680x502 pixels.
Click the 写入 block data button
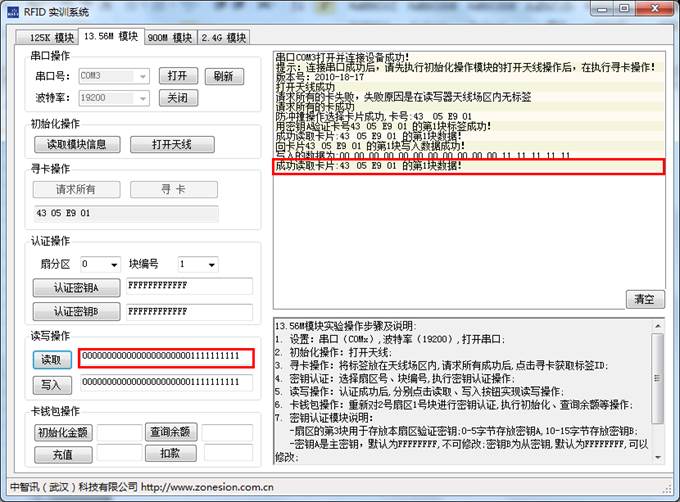[51, 383]
